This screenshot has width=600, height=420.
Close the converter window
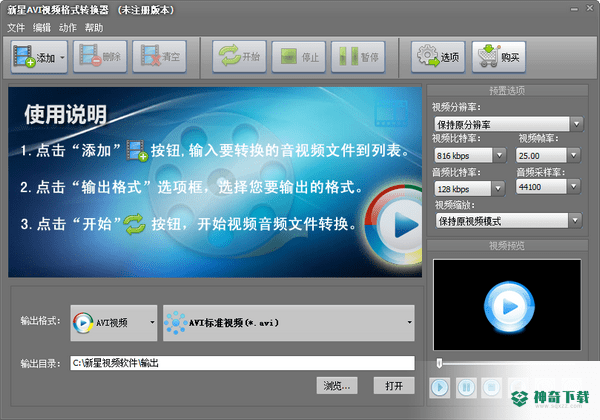pos(590,8)
